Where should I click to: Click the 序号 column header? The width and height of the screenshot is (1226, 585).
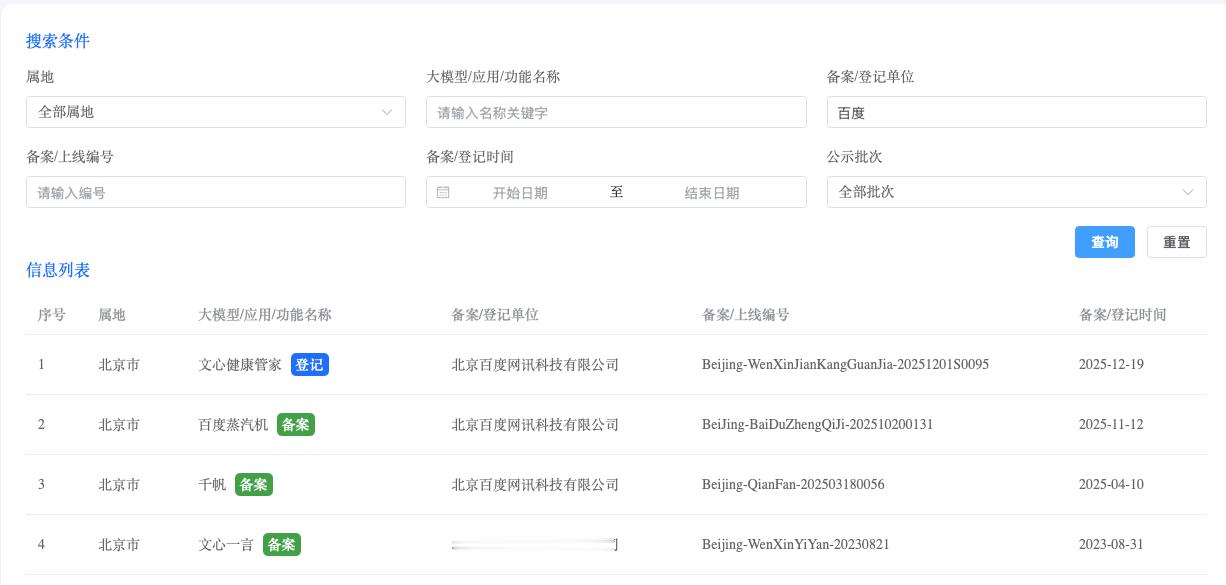click(x=52, y=315)
